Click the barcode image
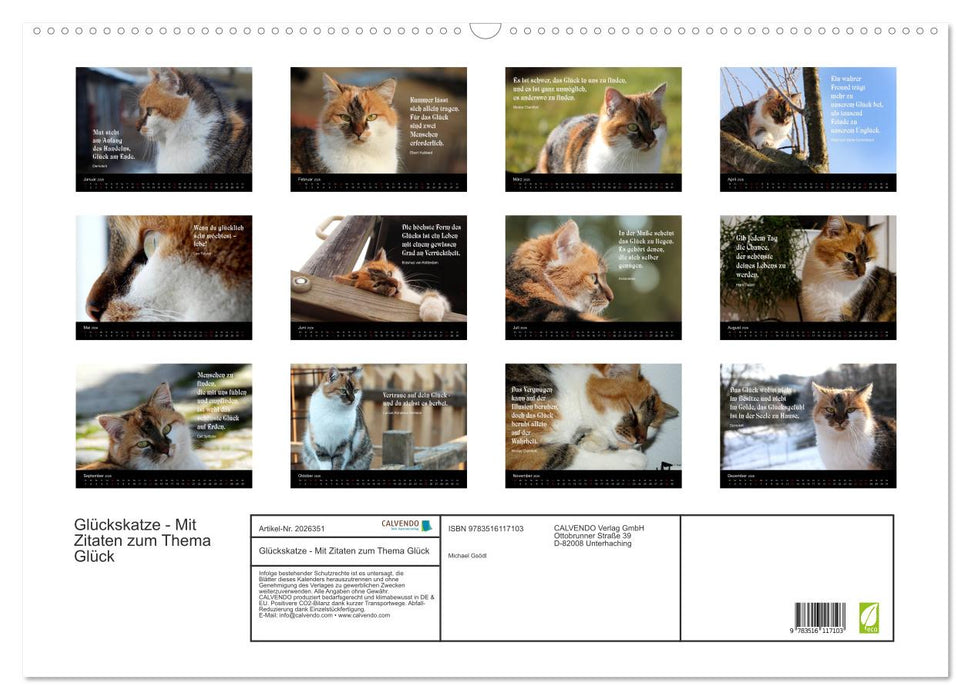The width and height of the screenshot is (971, 700). (x=820, y=618)
